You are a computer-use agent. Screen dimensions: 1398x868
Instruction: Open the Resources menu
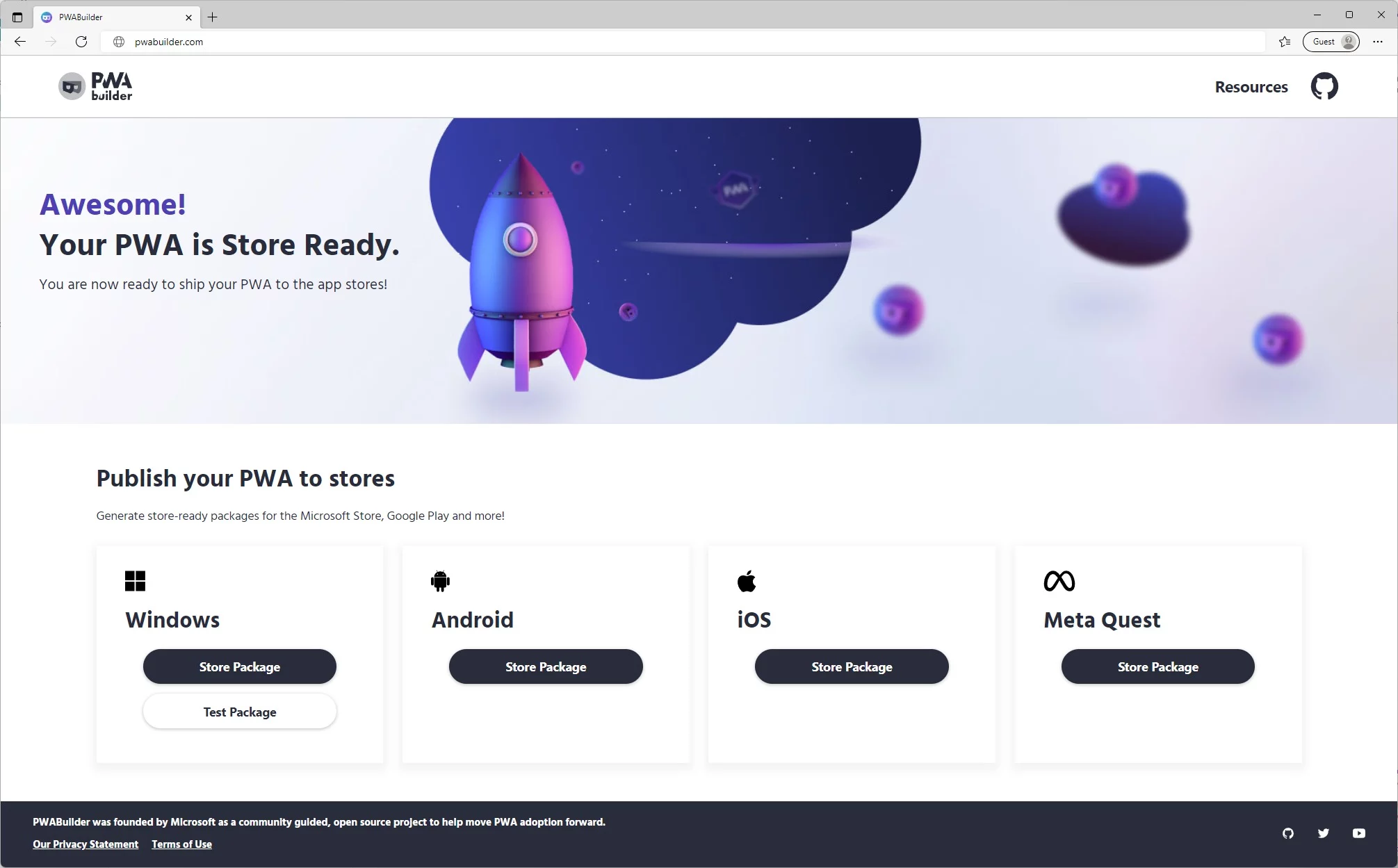pyautogui.click(x=1252, y=86)
